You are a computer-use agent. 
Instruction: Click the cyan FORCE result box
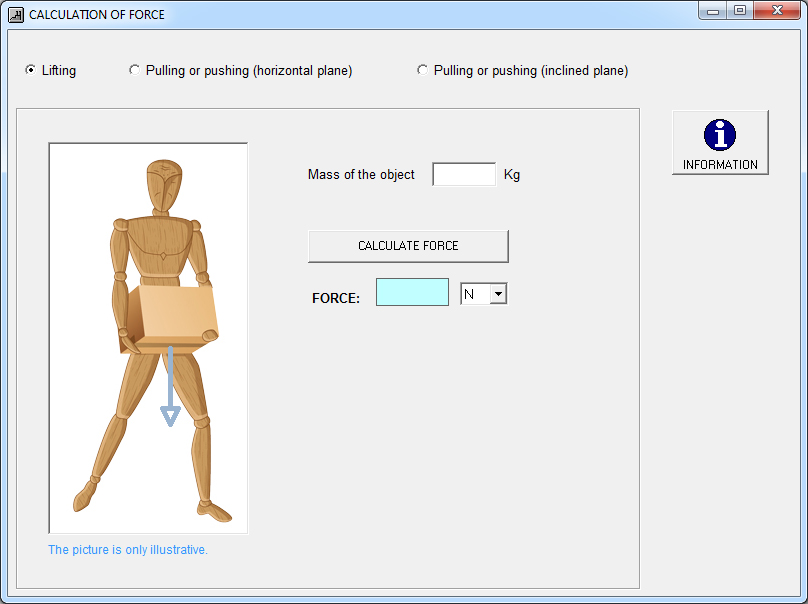coord(412,292)
